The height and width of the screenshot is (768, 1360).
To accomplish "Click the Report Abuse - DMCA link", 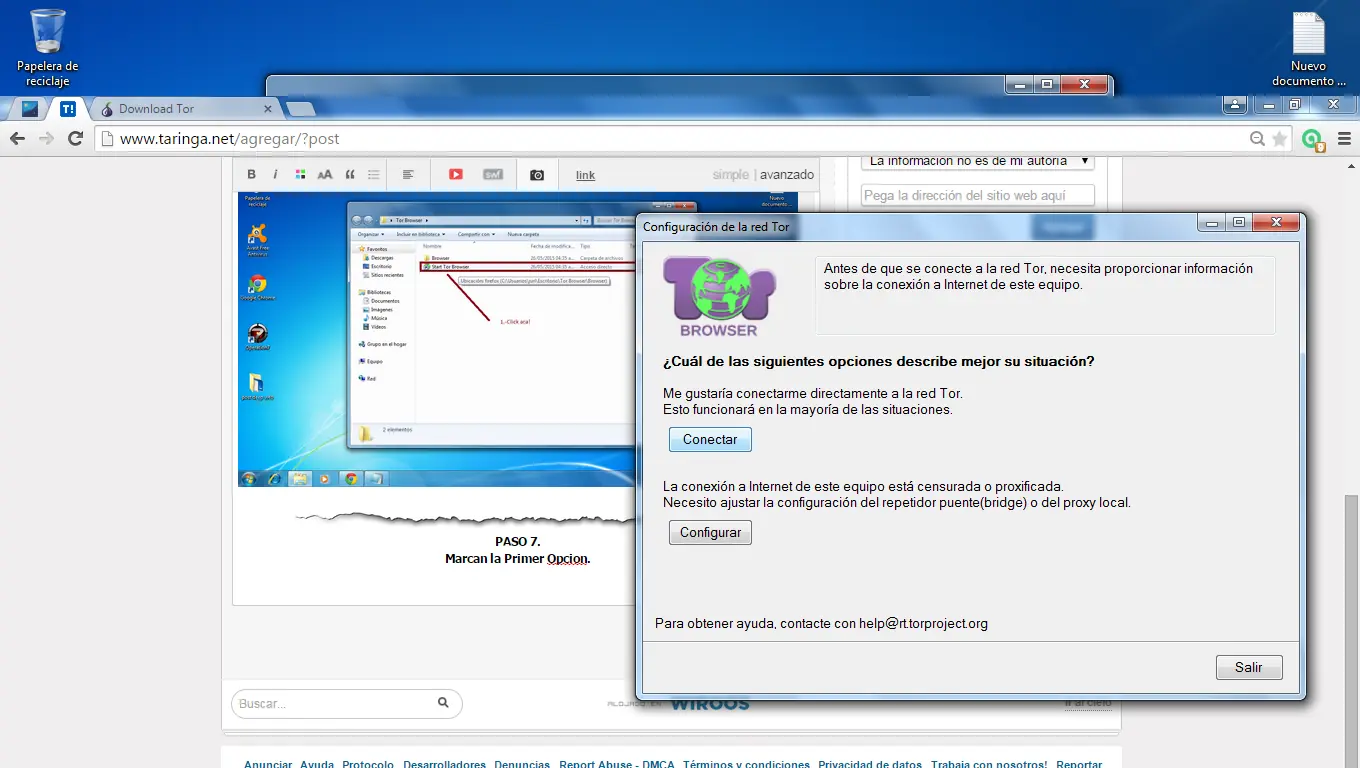I will click(617, 765).
